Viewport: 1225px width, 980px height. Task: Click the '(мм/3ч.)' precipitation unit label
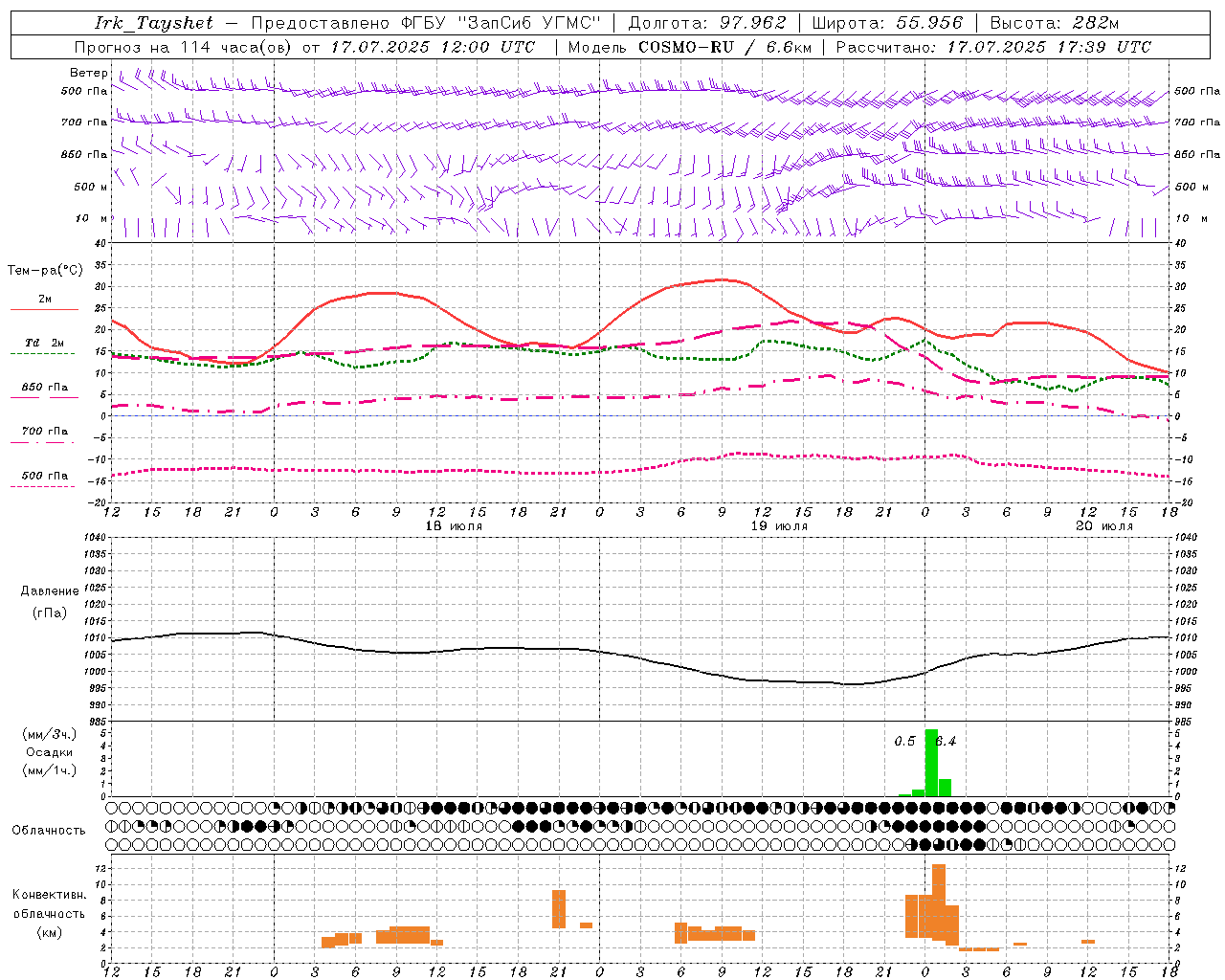(50, 734)
